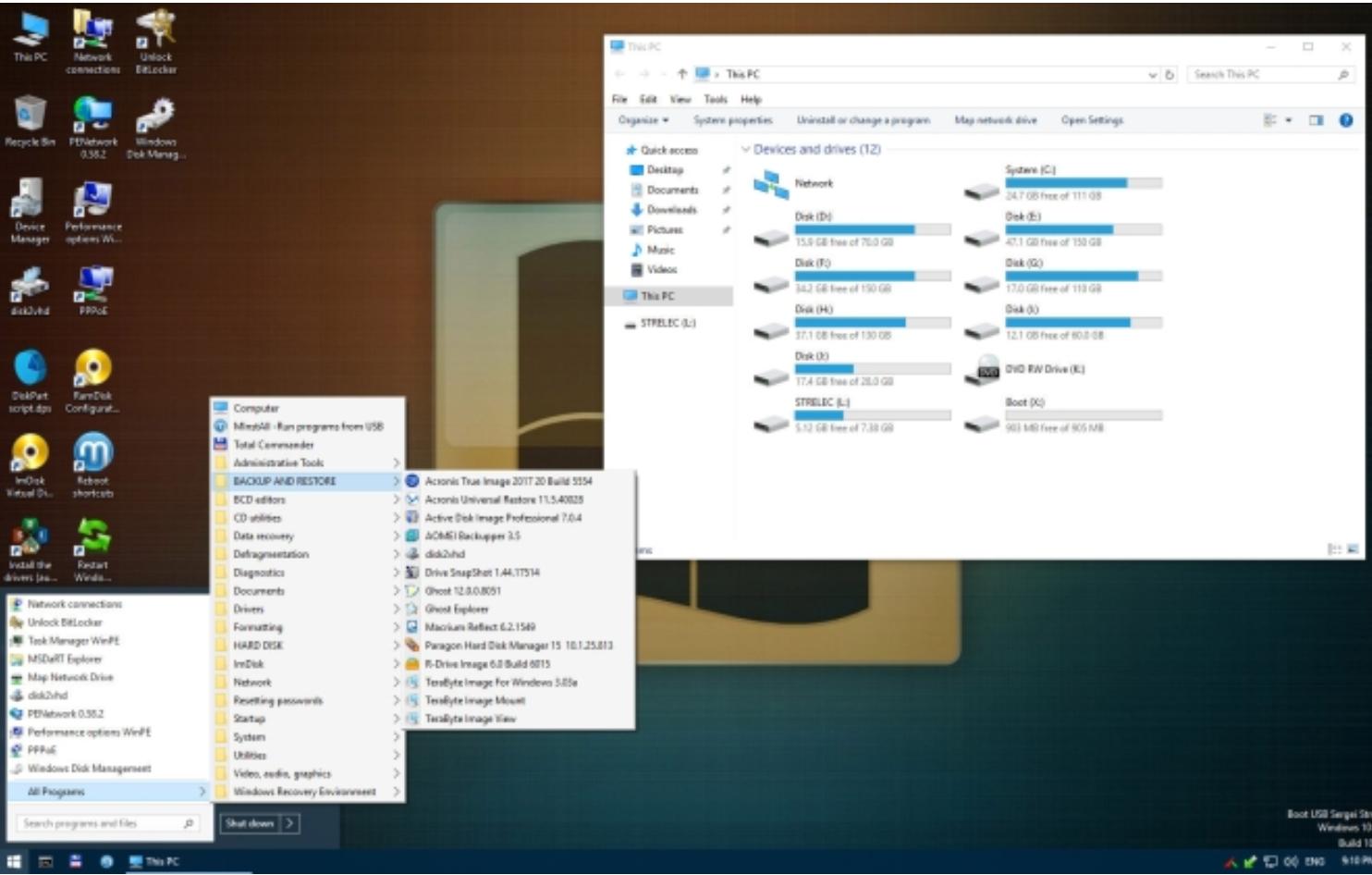The image size is (1372, 875).
Task: Open the arrow next to Shut down
Action: [289, 823]
